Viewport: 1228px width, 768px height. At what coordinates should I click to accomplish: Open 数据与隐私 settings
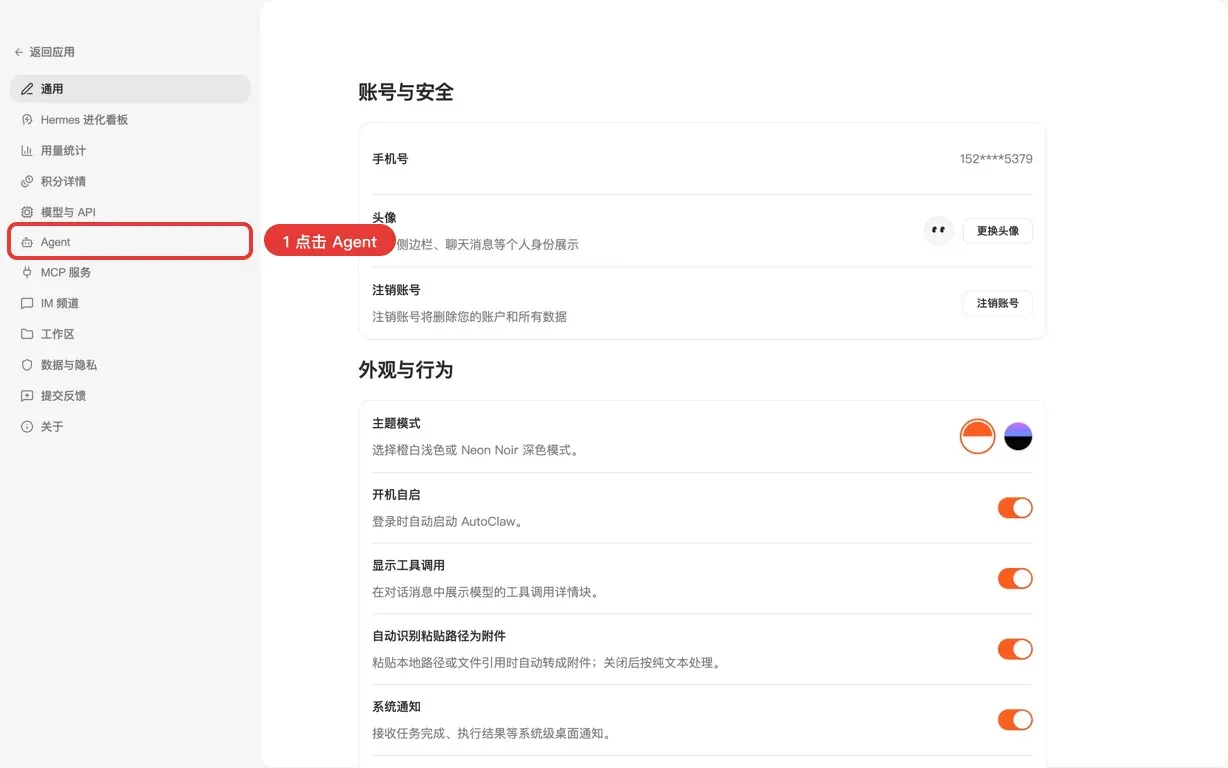pos(130,365)
